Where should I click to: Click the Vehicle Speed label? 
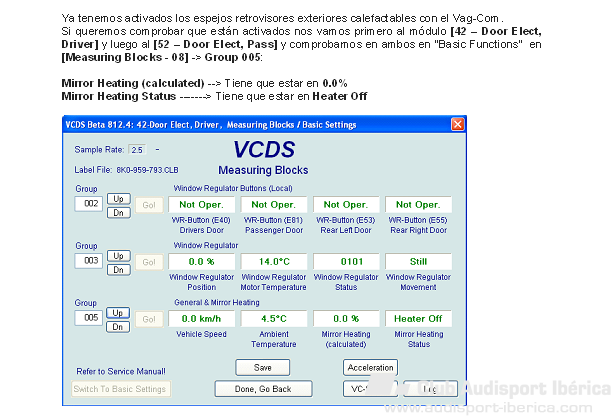coord(201,334)
